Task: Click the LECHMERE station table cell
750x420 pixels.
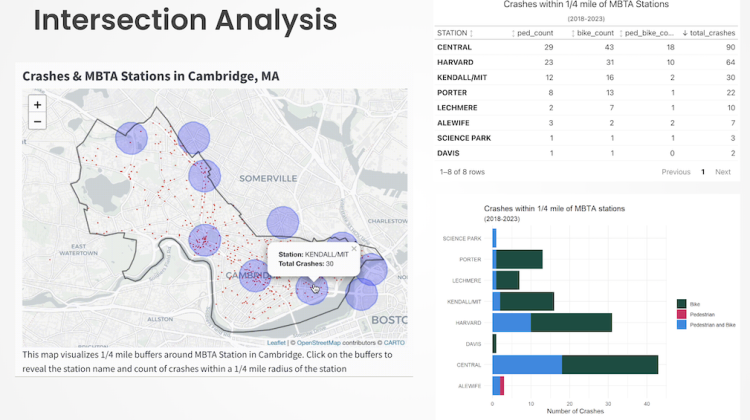Action: 457,108
